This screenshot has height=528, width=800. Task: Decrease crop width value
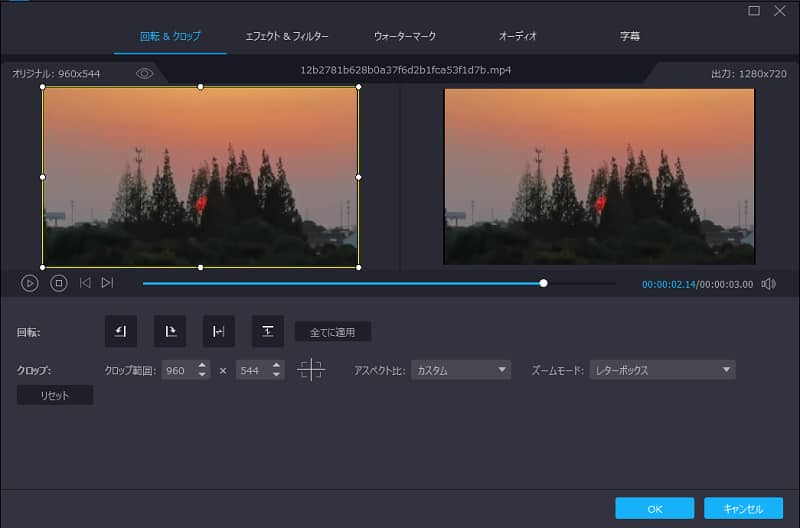pos(202,375)
